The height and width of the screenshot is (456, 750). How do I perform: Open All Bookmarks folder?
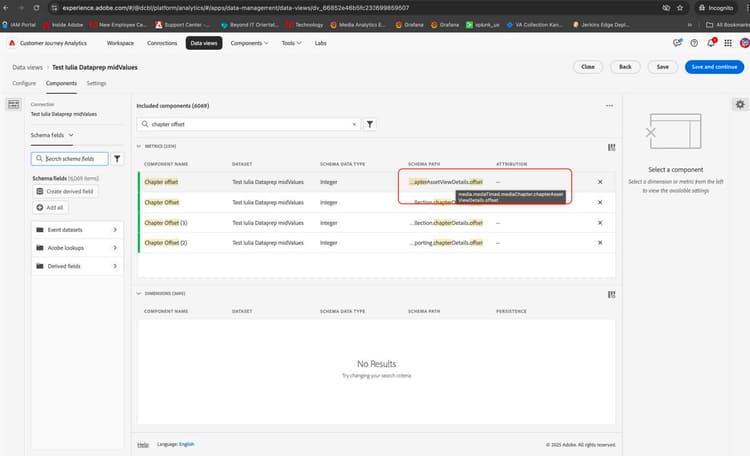point(728,24)
